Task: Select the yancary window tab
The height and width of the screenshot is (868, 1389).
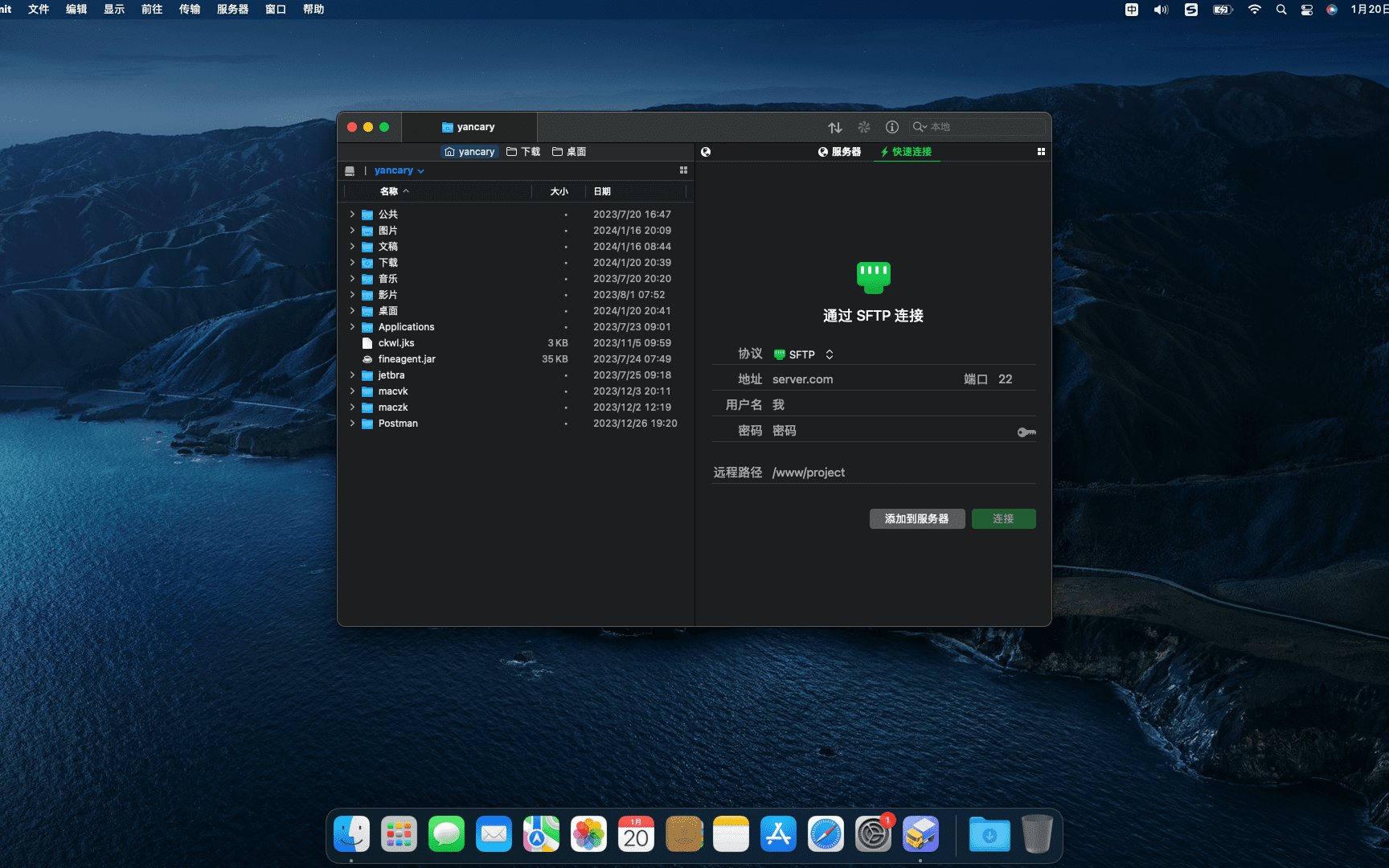Action: [469, 127]
